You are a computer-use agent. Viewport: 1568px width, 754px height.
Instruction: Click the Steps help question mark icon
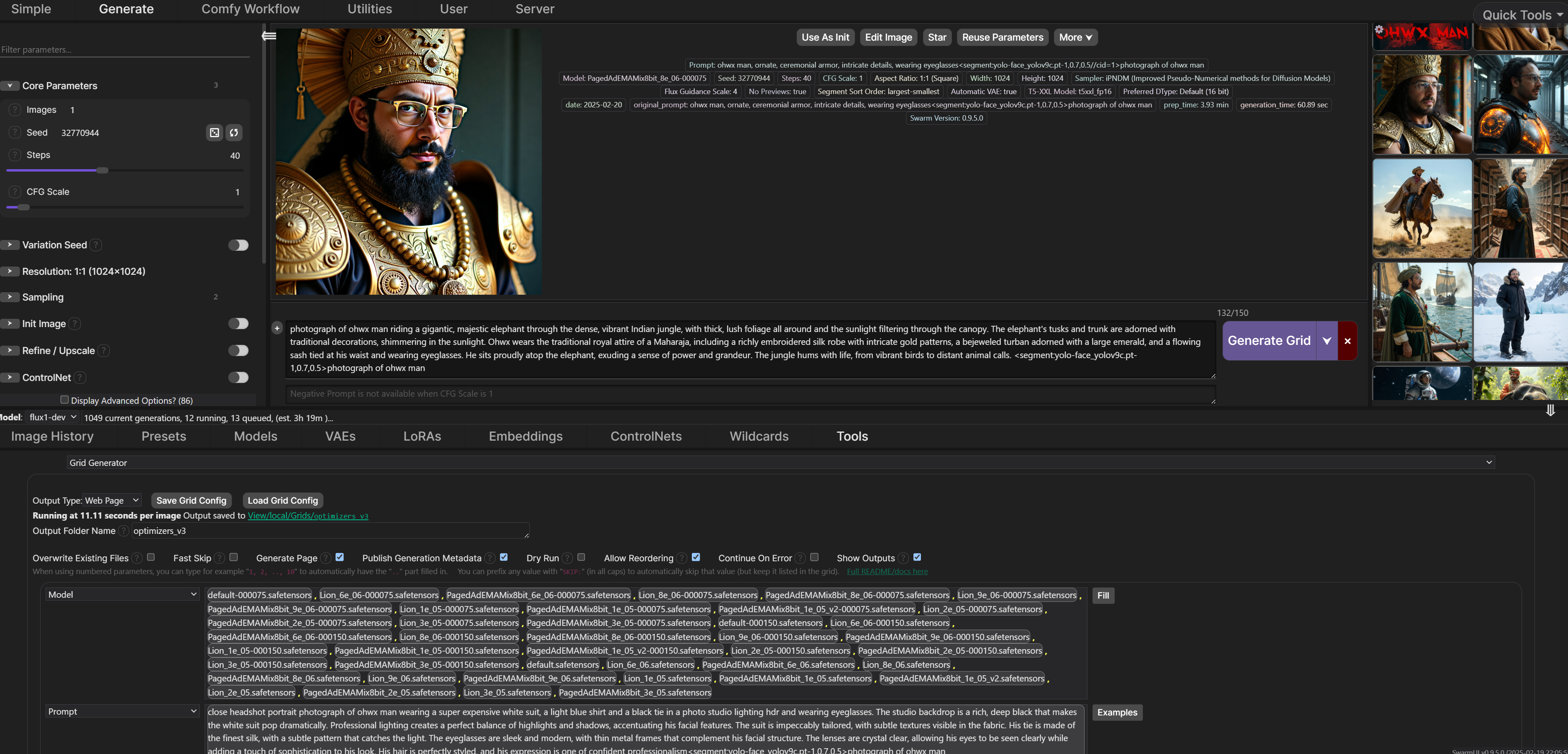point(14,155)
